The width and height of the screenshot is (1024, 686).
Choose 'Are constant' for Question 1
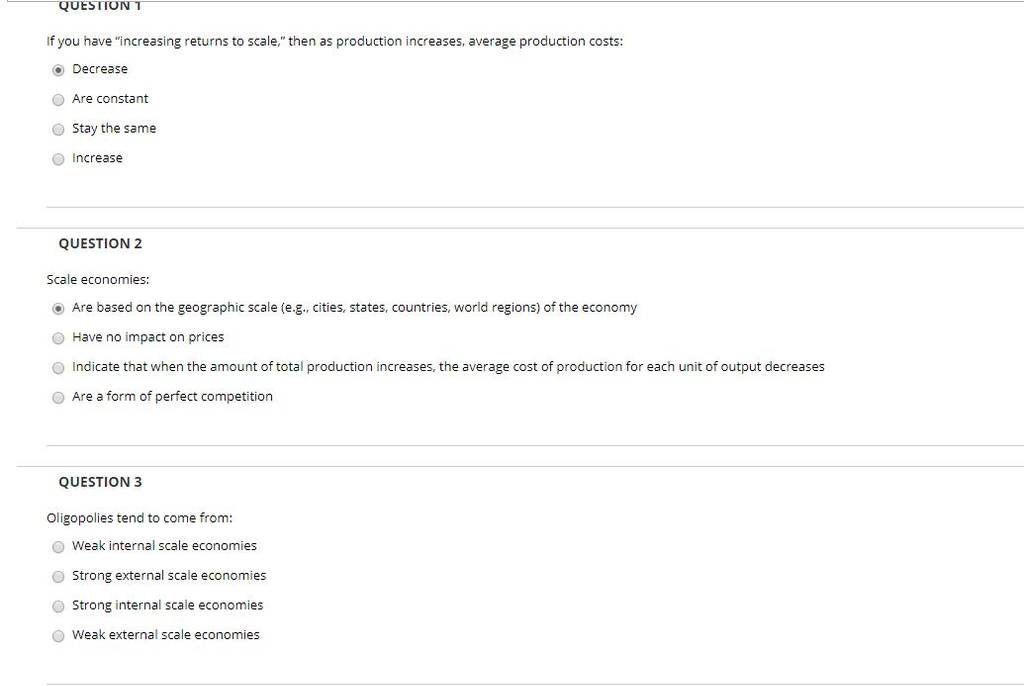point(58,99)
